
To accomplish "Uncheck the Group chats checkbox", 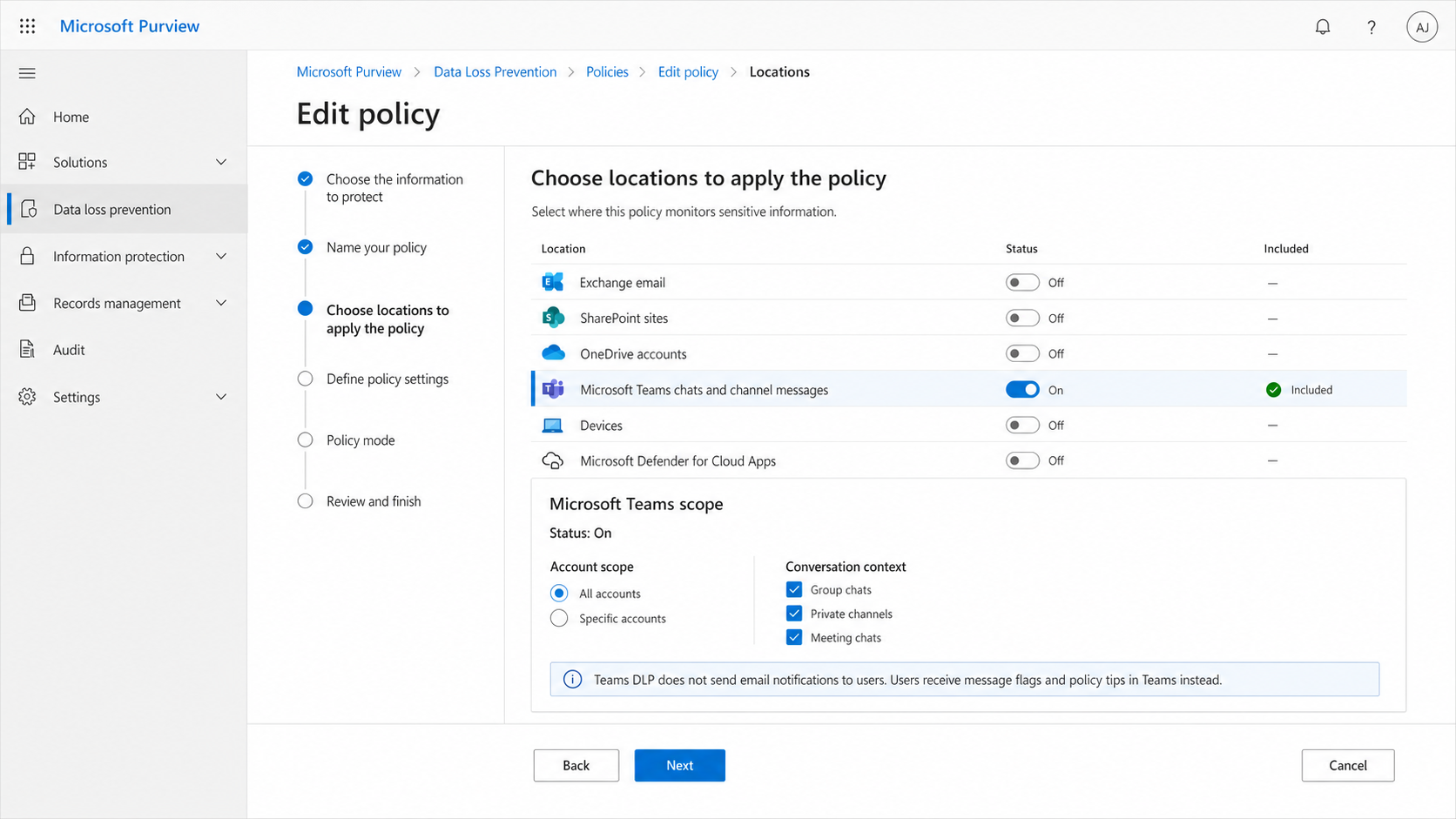I will pyautogui.click(x=794, y=589).
